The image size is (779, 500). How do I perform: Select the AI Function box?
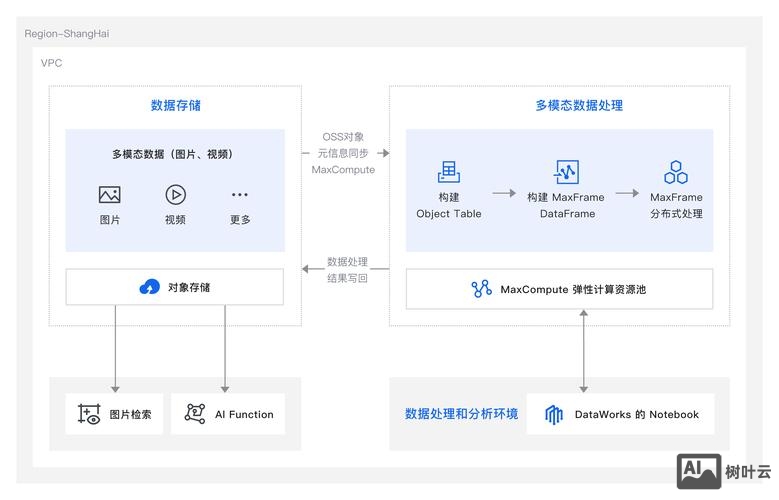coord(228,414)
